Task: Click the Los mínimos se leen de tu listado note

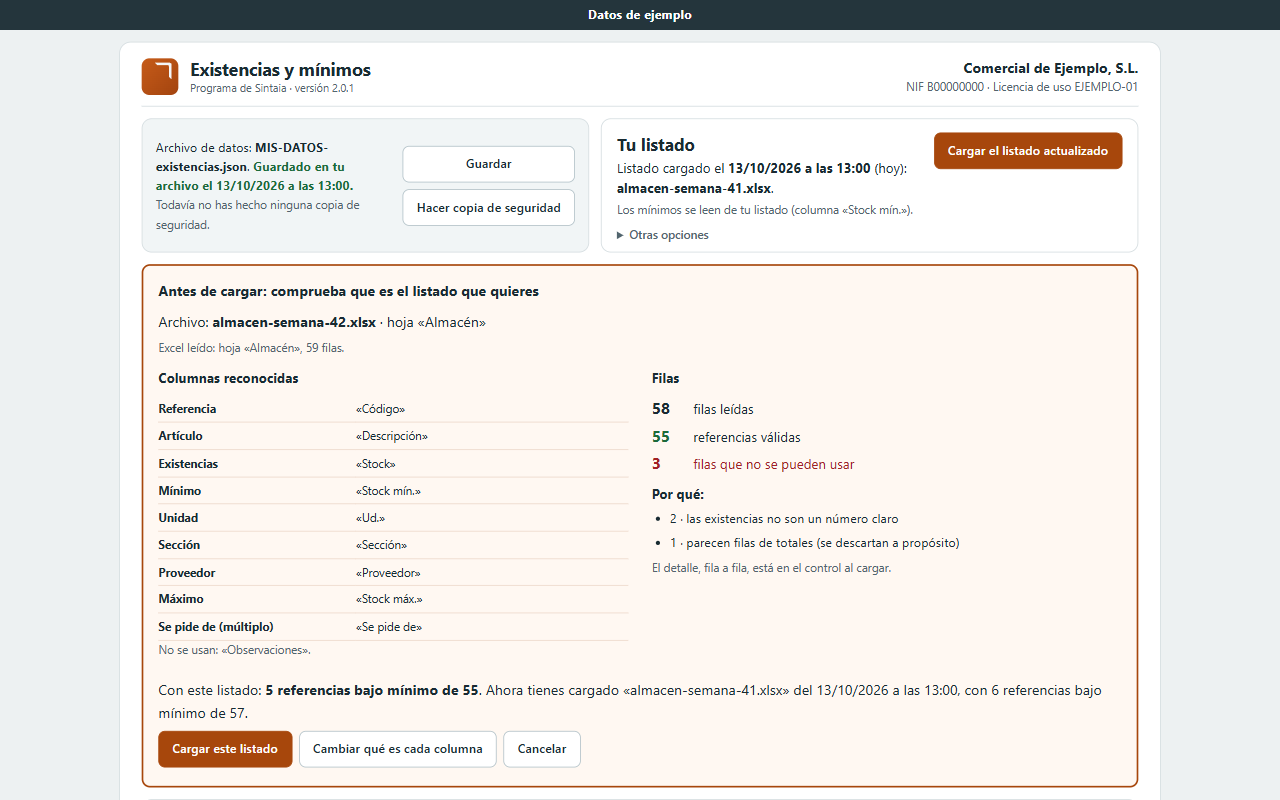Action: 765,210
